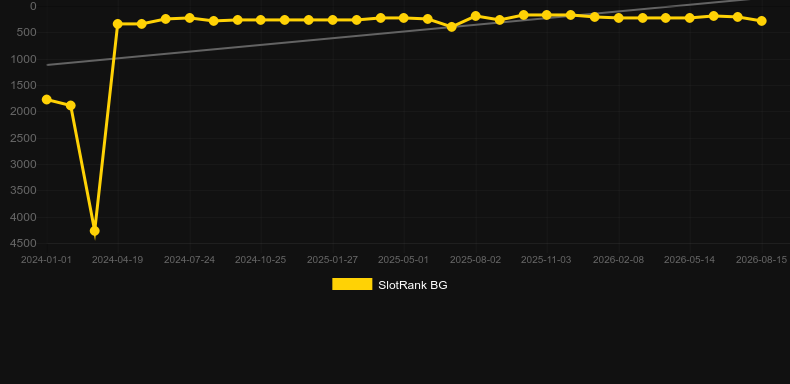Select the data point above 2026-05-14
Screen dimensions: 790x384
click(690, 18)
